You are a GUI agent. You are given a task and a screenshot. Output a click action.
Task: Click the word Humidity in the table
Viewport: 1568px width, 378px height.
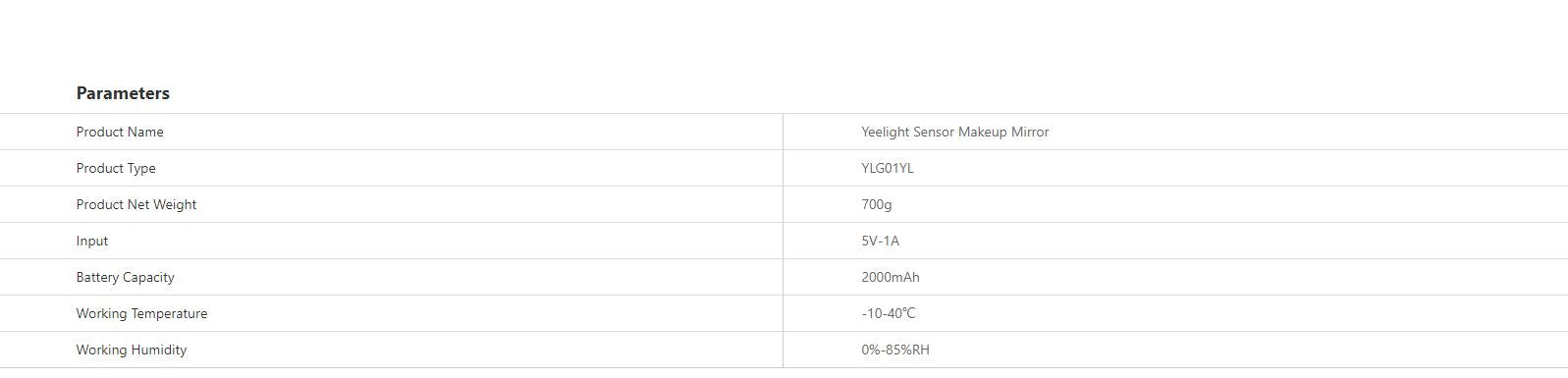coord(159,350)
